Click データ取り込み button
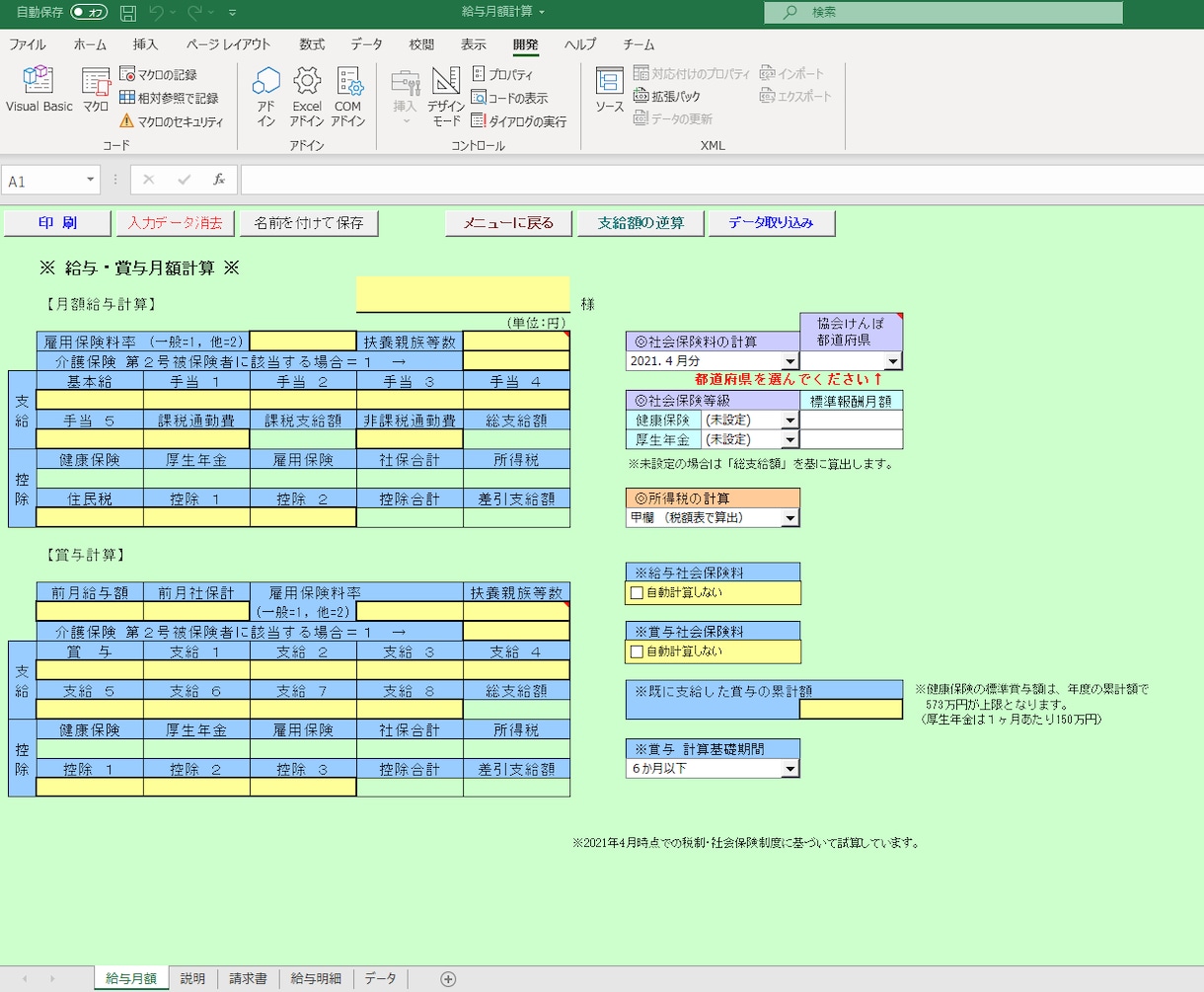The height and width of the screenshot is (992, 1204). tap(771, 223)
